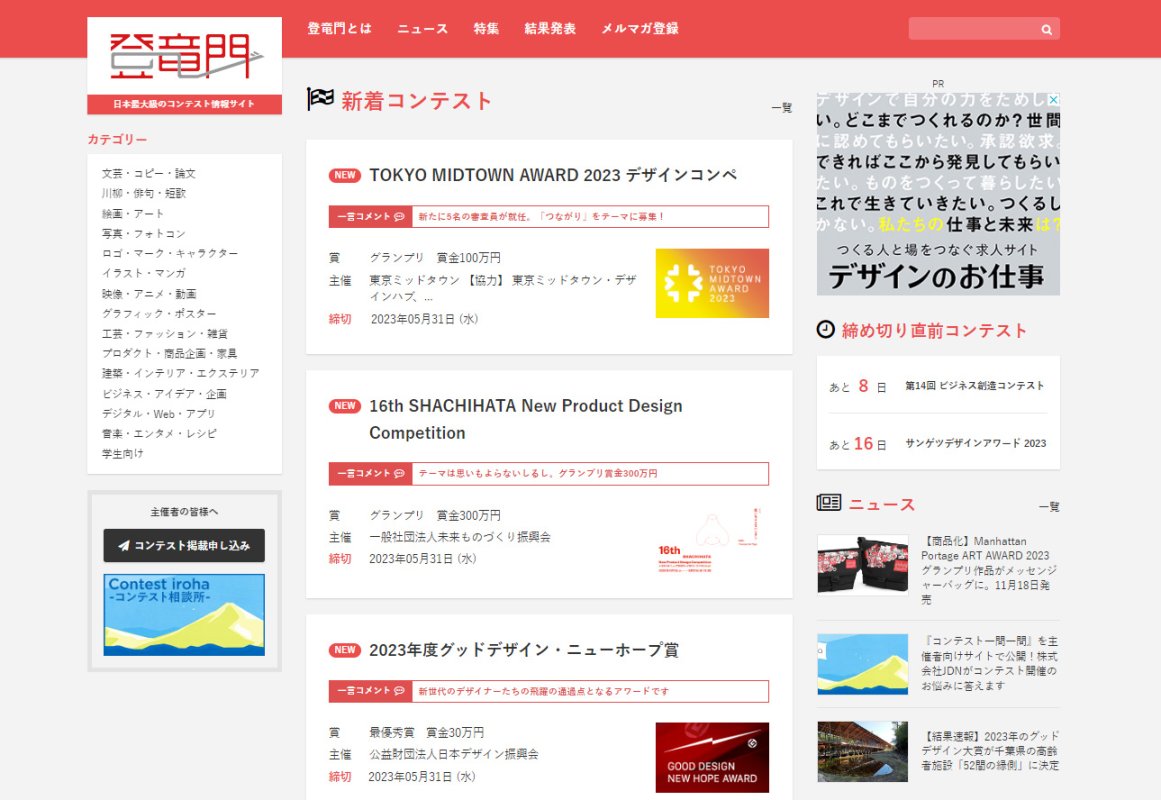Screen dimensions: 1161x800
Task: Click NEW badge on TOKYO MIDTOWN AWARD
Action: pyautogui.click(x=345, y=176)
